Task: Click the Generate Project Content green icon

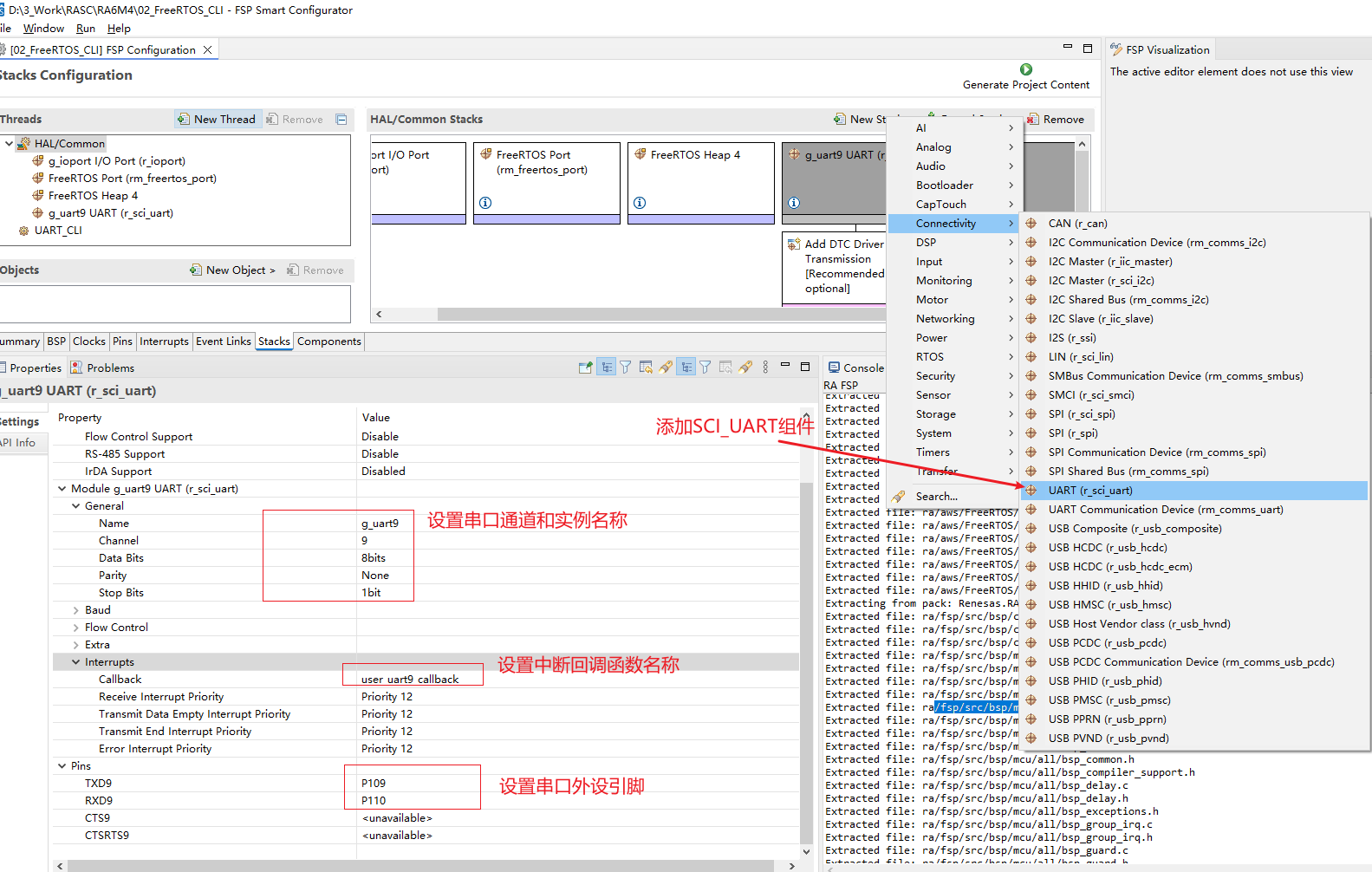Action: pos(1026,69)
